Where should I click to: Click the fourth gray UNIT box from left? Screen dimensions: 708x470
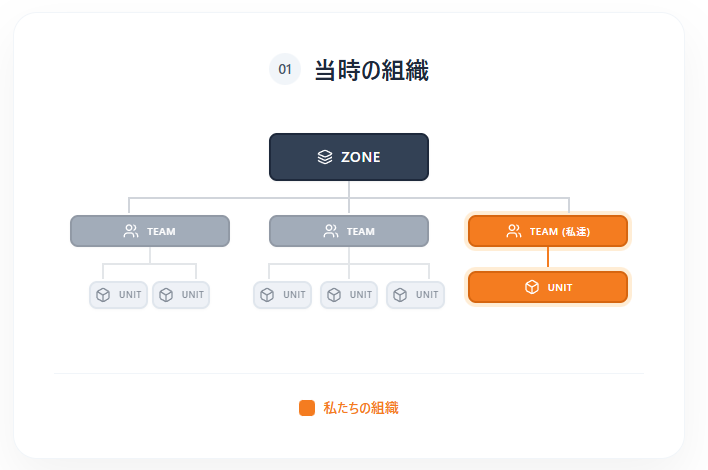click(349, 295)
